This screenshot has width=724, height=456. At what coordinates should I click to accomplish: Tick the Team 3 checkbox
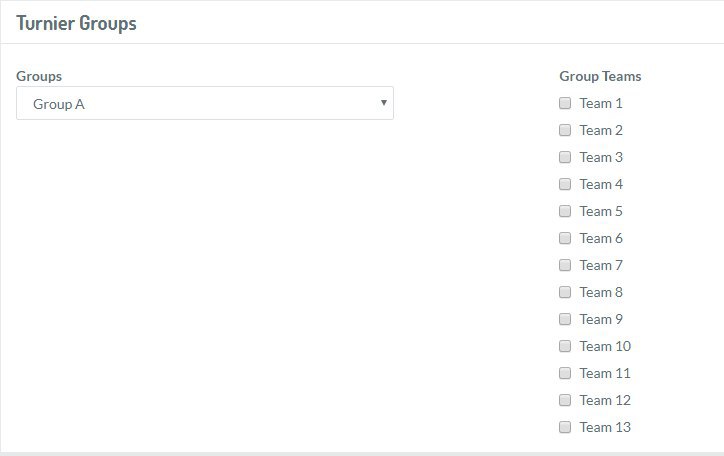point(565,157)
